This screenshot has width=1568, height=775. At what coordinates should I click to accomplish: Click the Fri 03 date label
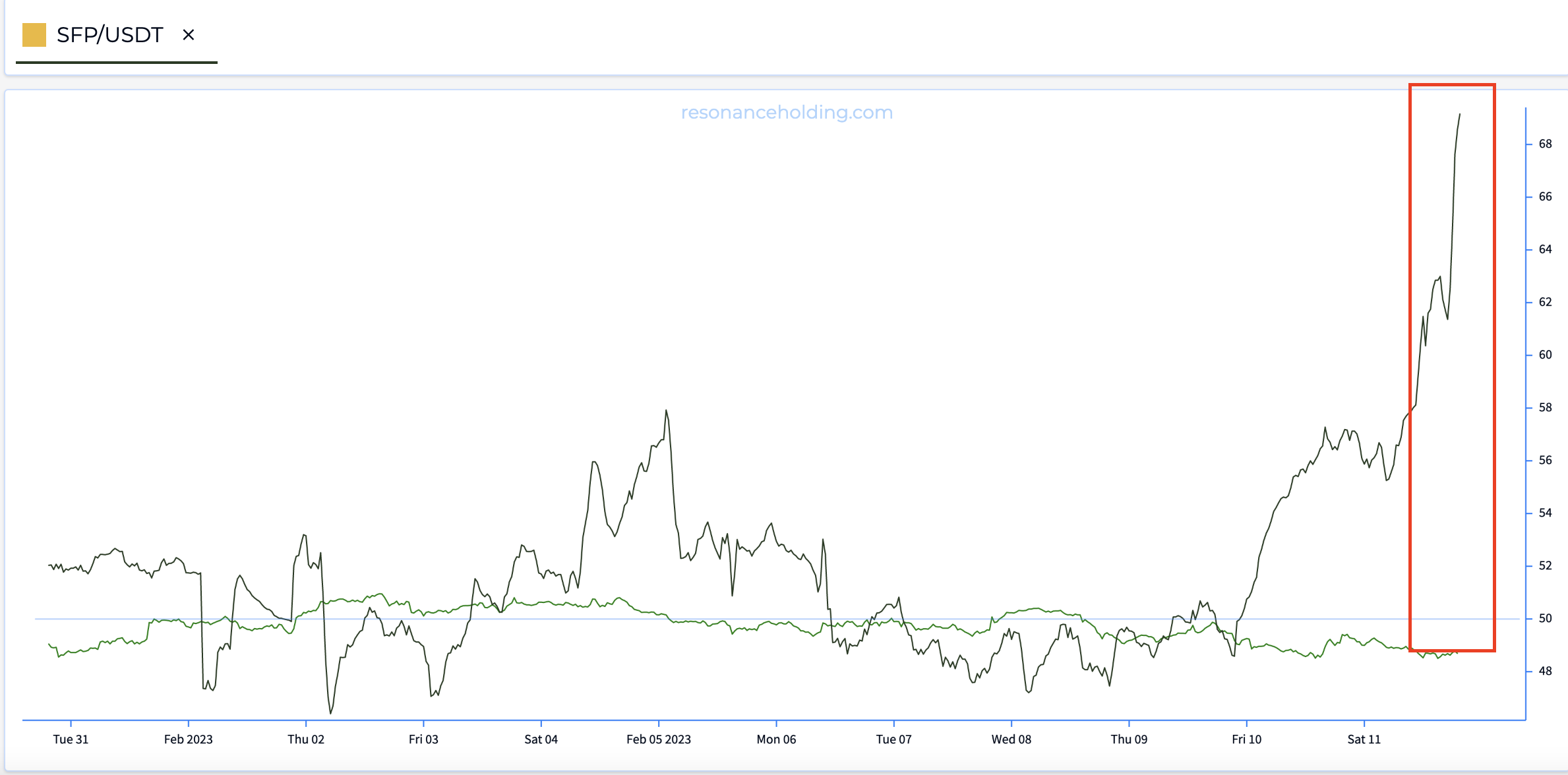(423, 739)
